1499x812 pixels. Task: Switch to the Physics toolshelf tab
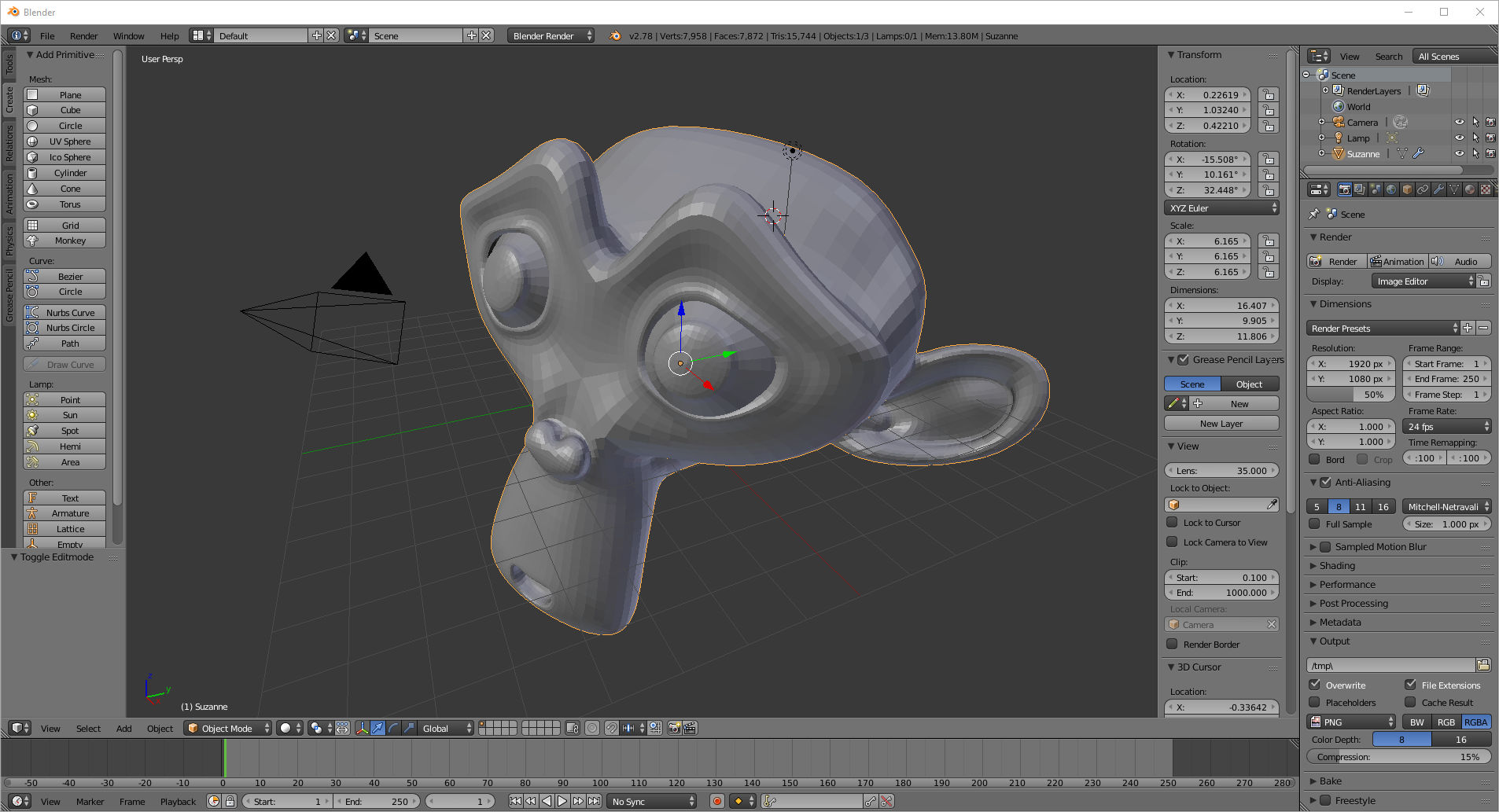pyautogui.click(x=9, y=240)
